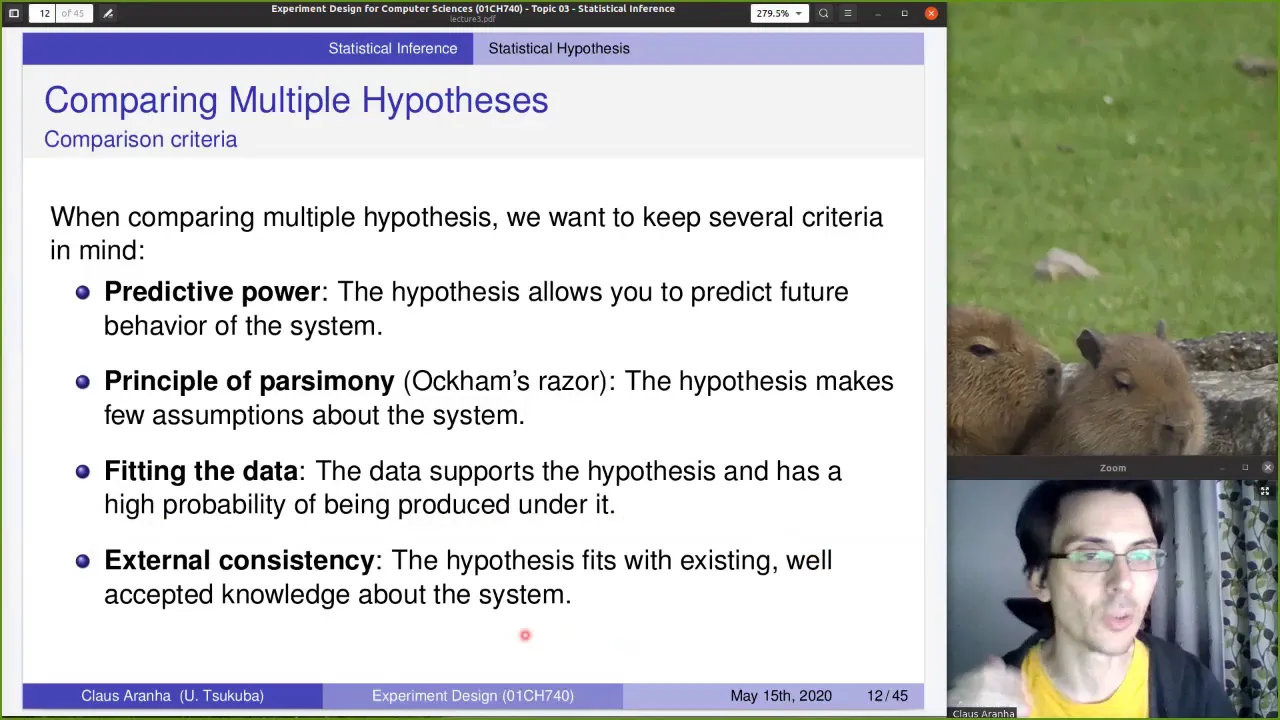Open the viewer hamburger menu
Image resolution: width=1280 pixels, height=720 pixels.
847,13
